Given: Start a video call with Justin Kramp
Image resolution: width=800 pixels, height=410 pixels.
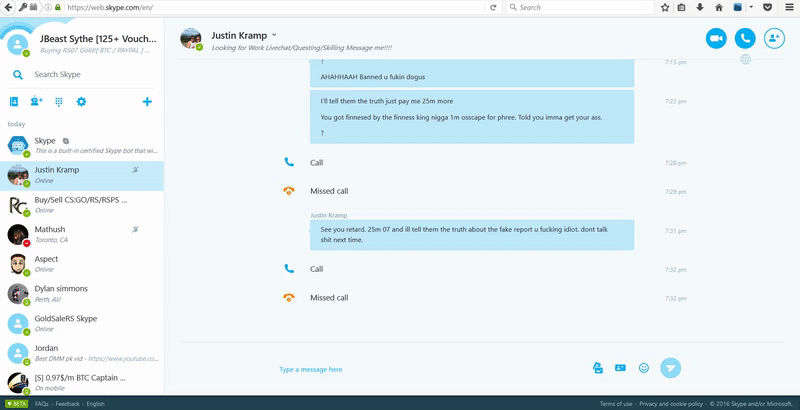Looking at the screenshot, I should [716, 38].
